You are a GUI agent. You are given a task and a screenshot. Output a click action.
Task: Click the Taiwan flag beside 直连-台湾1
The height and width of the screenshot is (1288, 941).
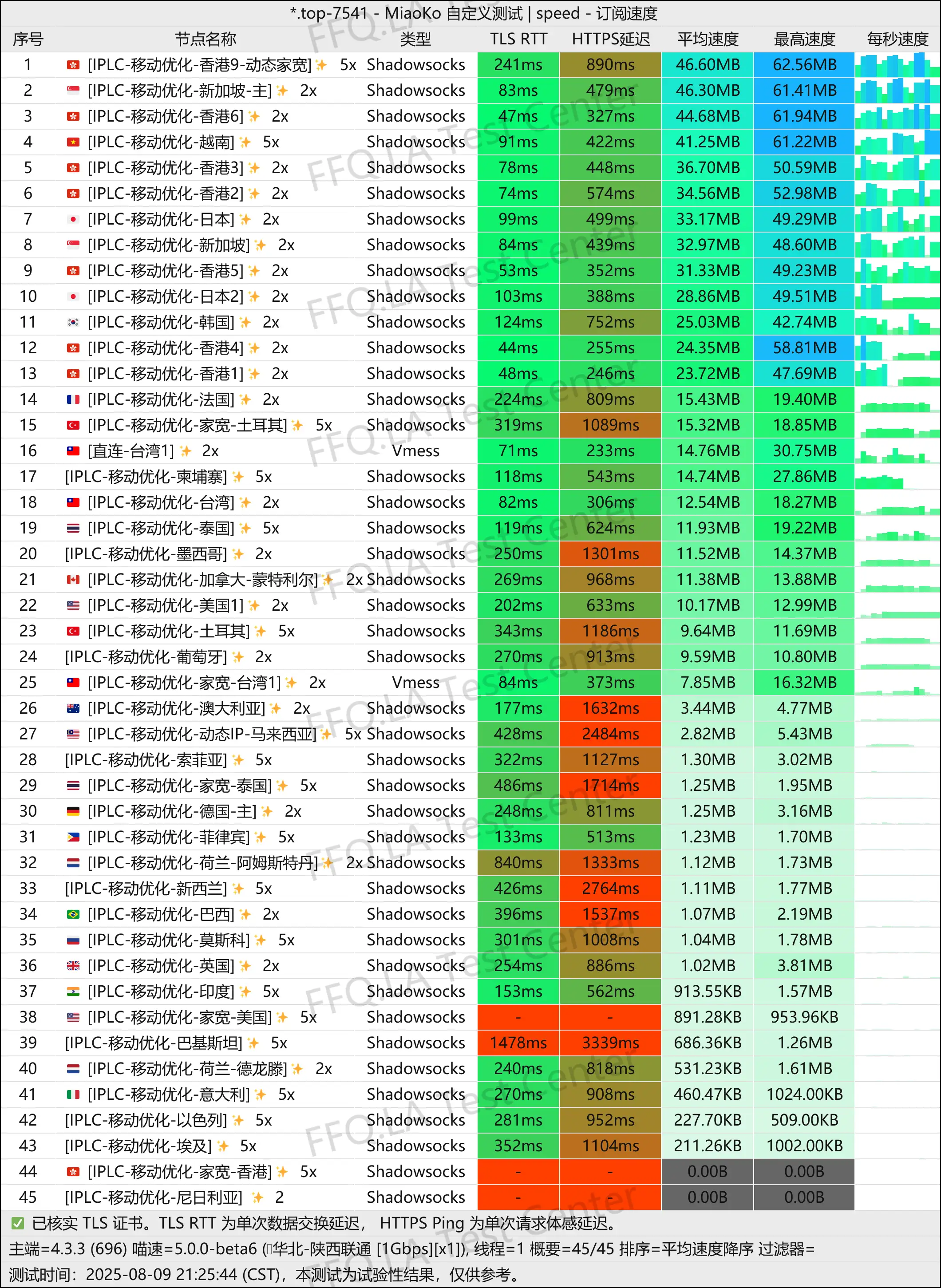click(73, 451)
